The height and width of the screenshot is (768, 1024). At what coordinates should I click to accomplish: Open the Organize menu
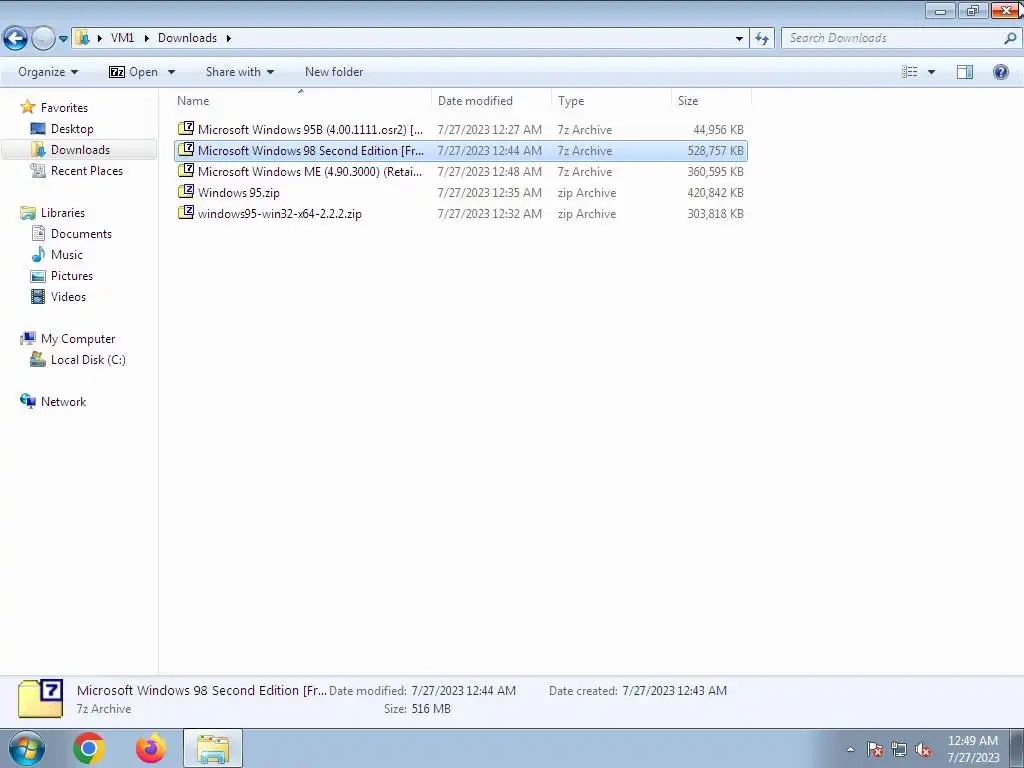pos(48,72)
